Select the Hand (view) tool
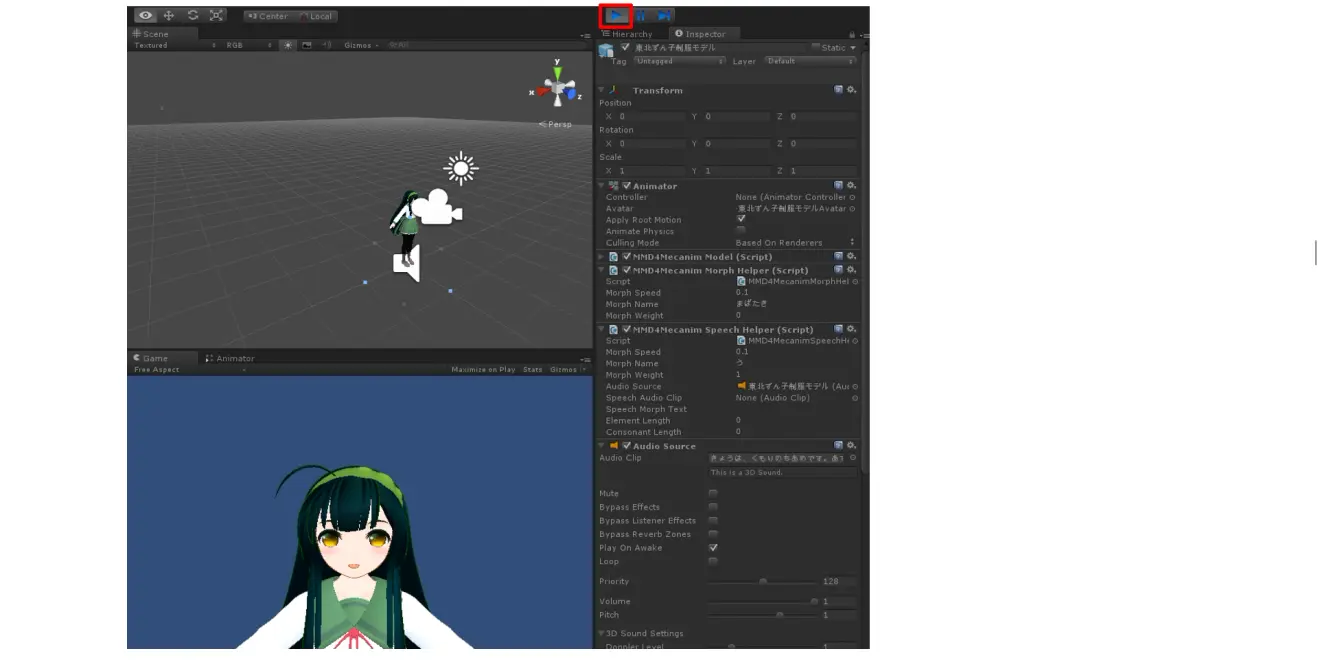This screenshot has height=660, width=1318. coord(146,16)
